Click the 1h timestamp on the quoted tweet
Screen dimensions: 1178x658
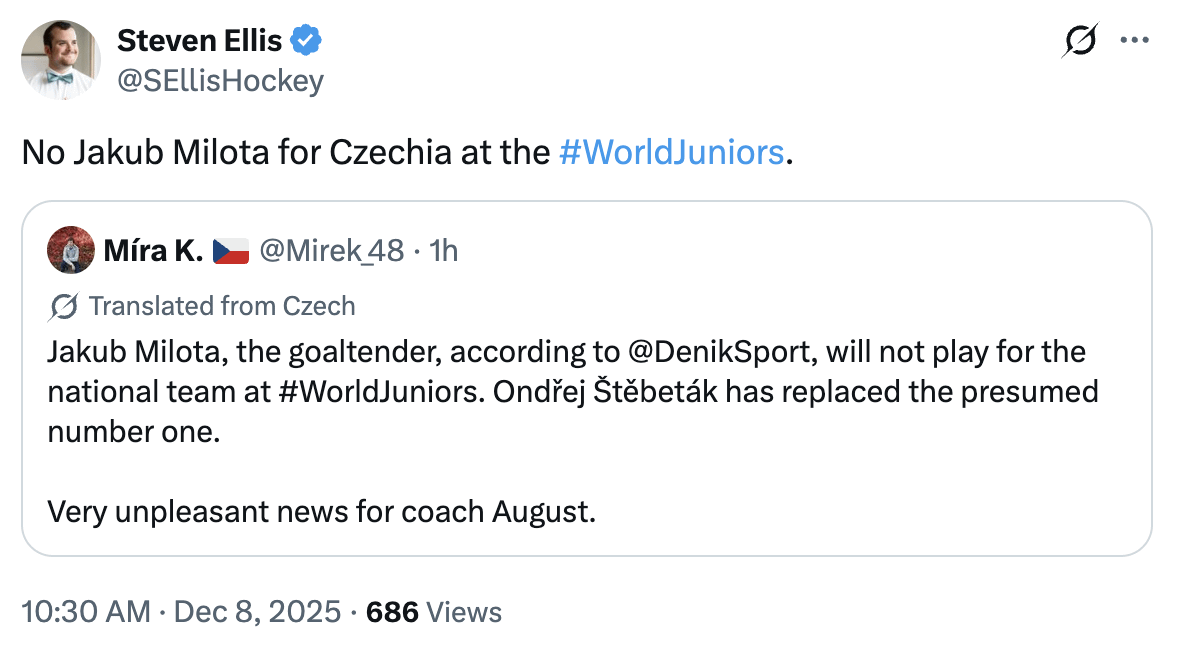[x=441, y=250]
